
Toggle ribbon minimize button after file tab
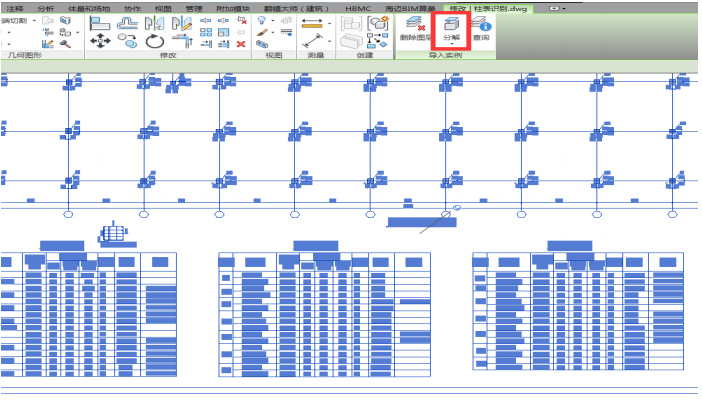tap(554, 8)
